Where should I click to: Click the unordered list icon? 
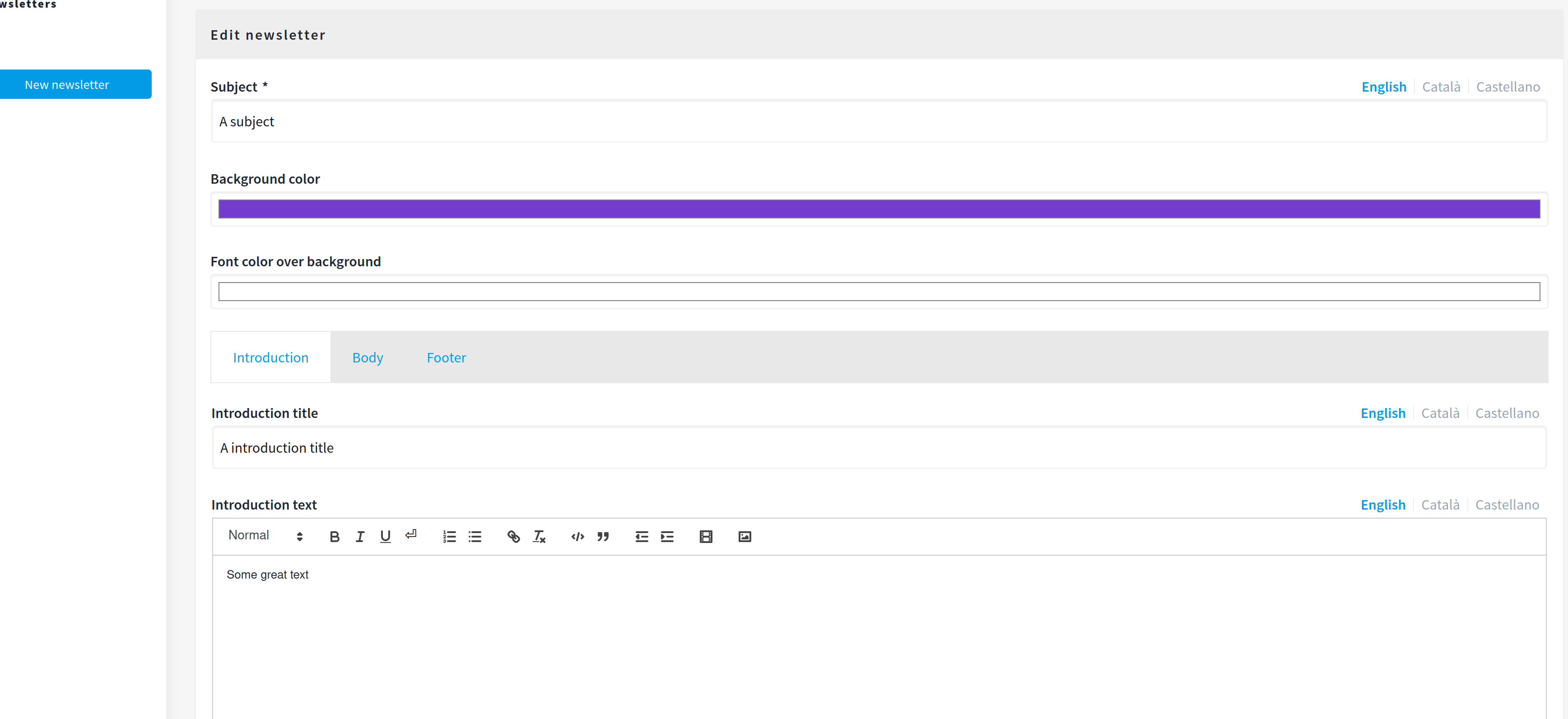tap(476, 537)
